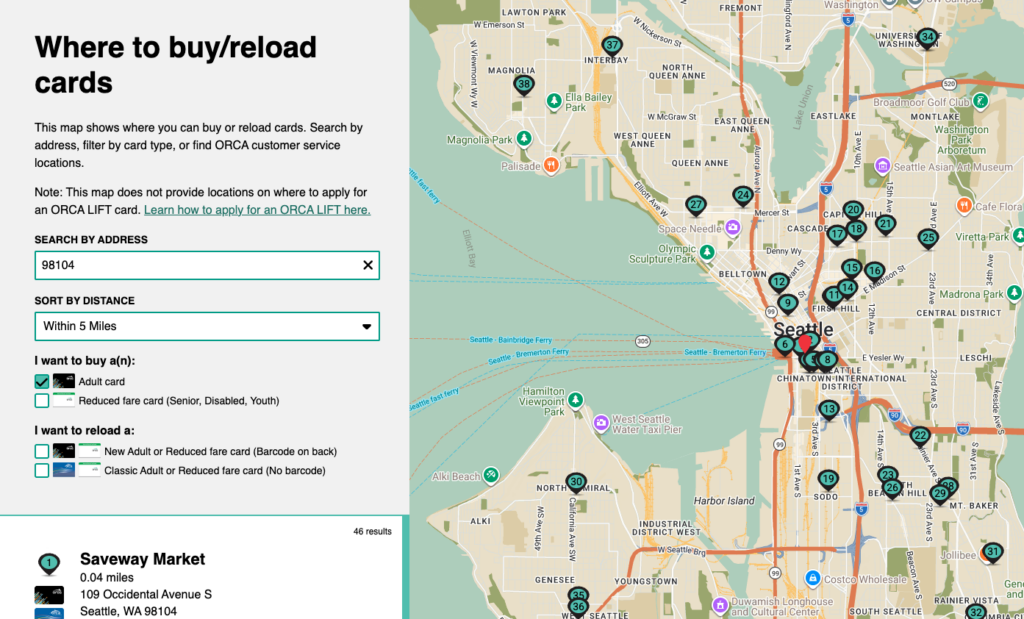Uncheck the Adult card checkbox
Screen dimensions: 1024x619
click(x=42, y=382)
